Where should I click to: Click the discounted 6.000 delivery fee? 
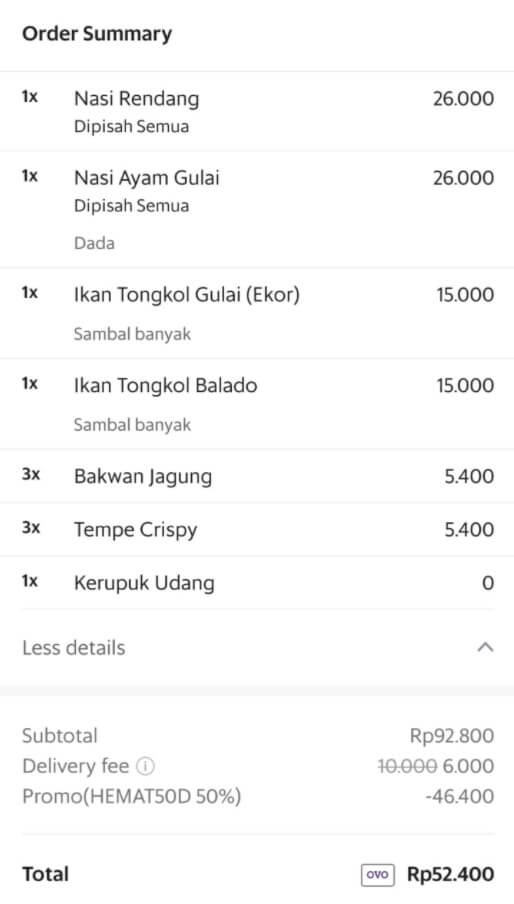click(x=468, y=766)
